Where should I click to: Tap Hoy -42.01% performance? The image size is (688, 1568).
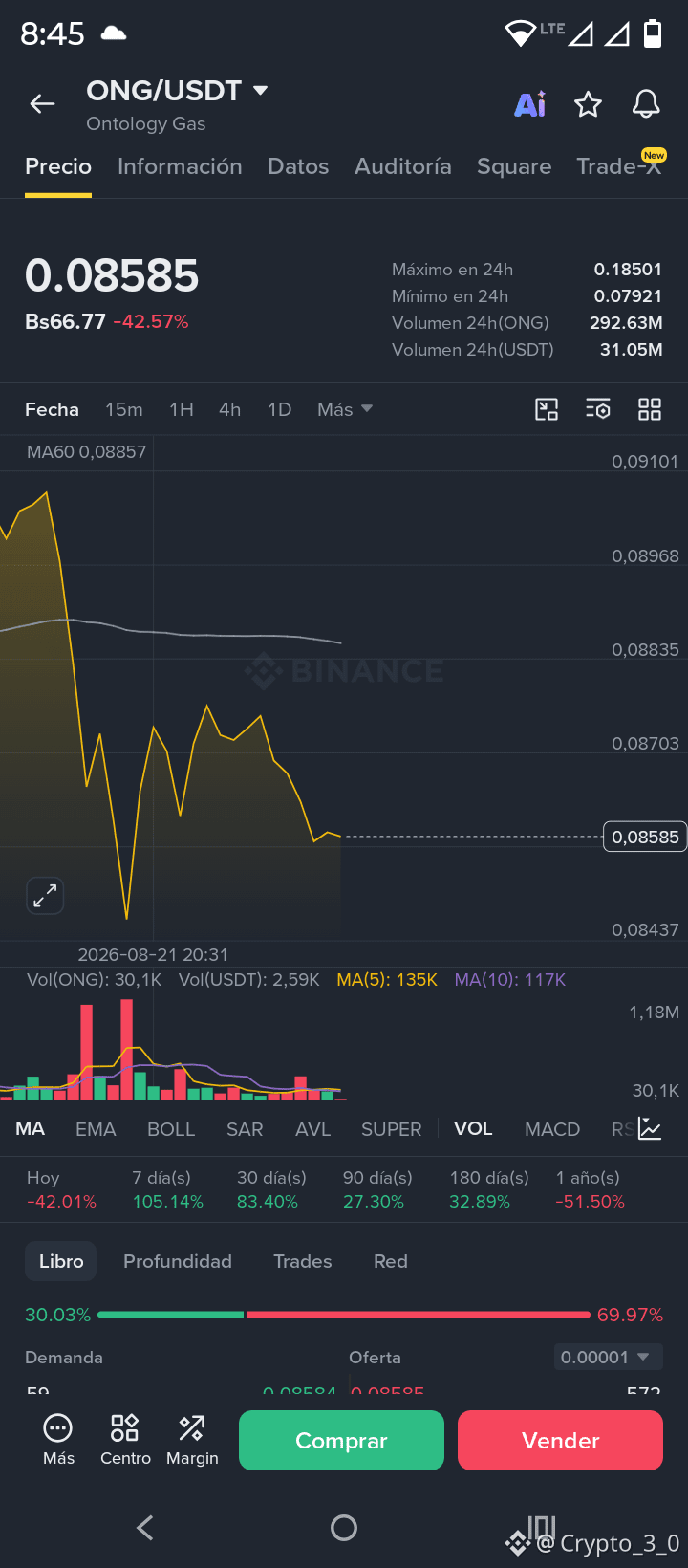[61, 1189]
